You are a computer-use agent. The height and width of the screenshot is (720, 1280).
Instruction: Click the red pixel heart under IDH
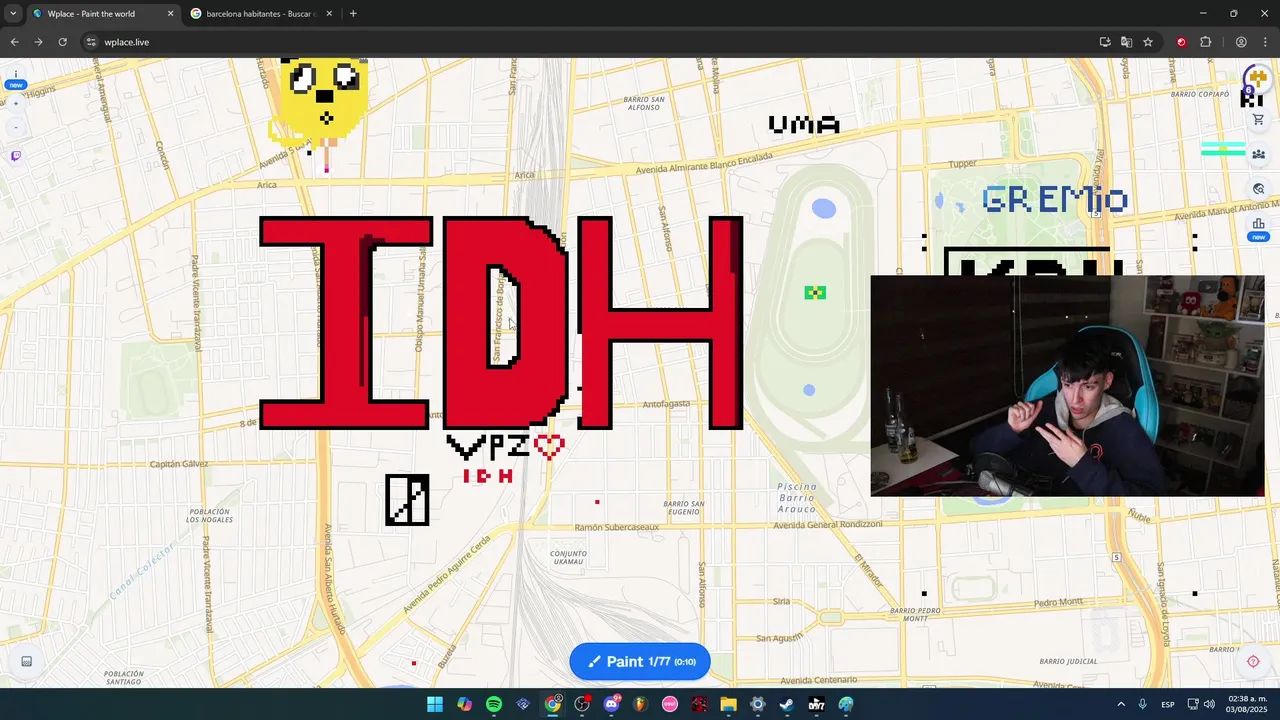pyautogui.click(x=549, y=446)
